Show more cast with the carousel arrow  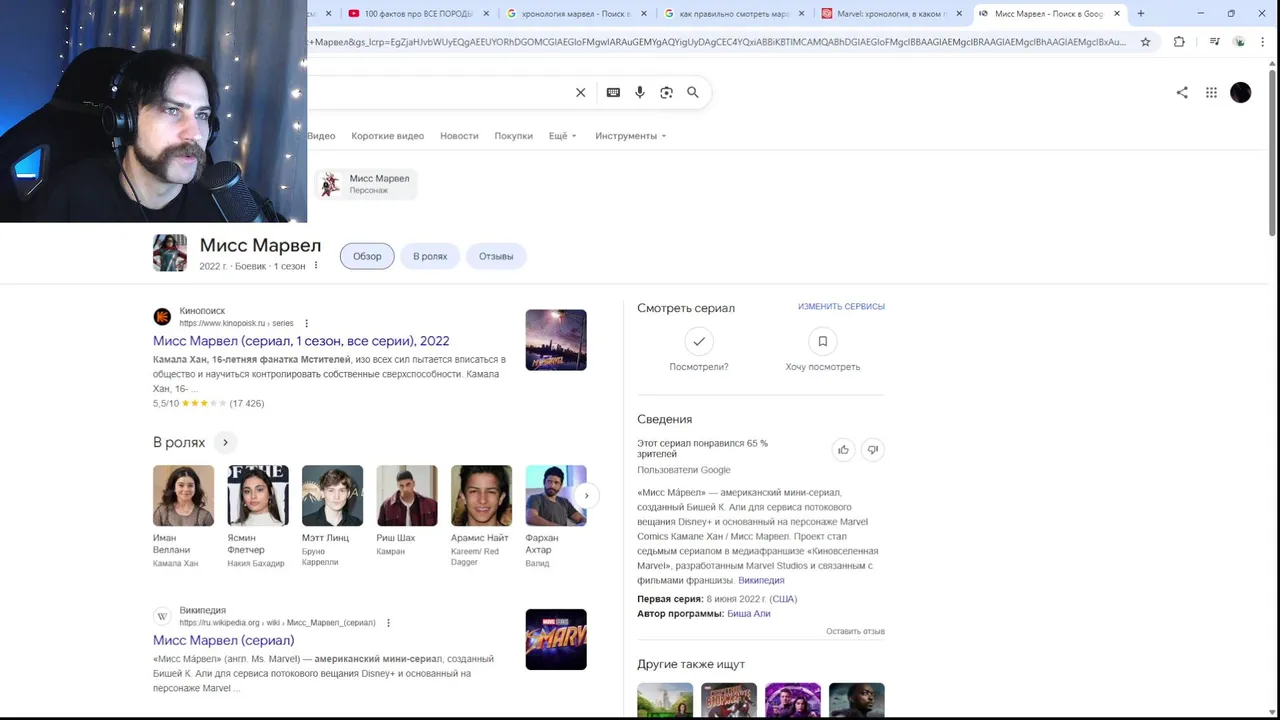click(586, 495)
